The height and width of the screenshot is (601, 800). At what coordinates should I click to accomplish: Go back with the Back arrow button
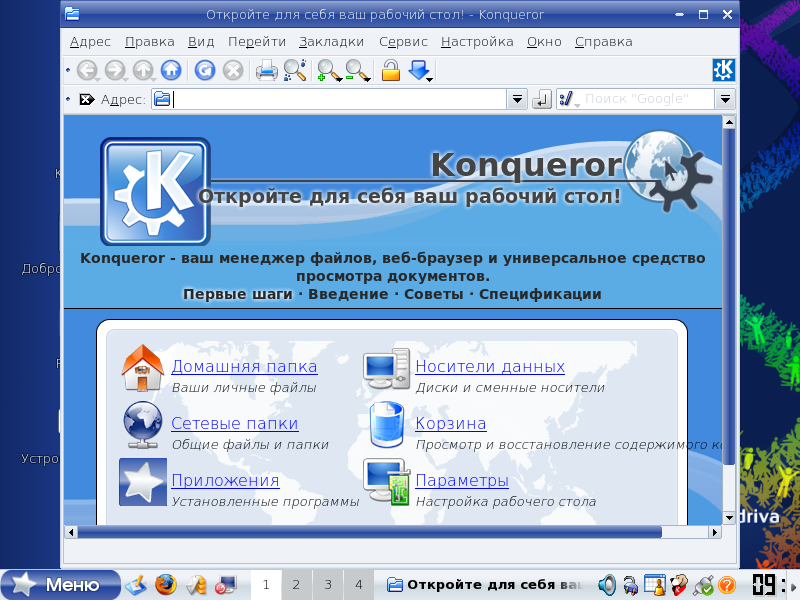(87, 70)
